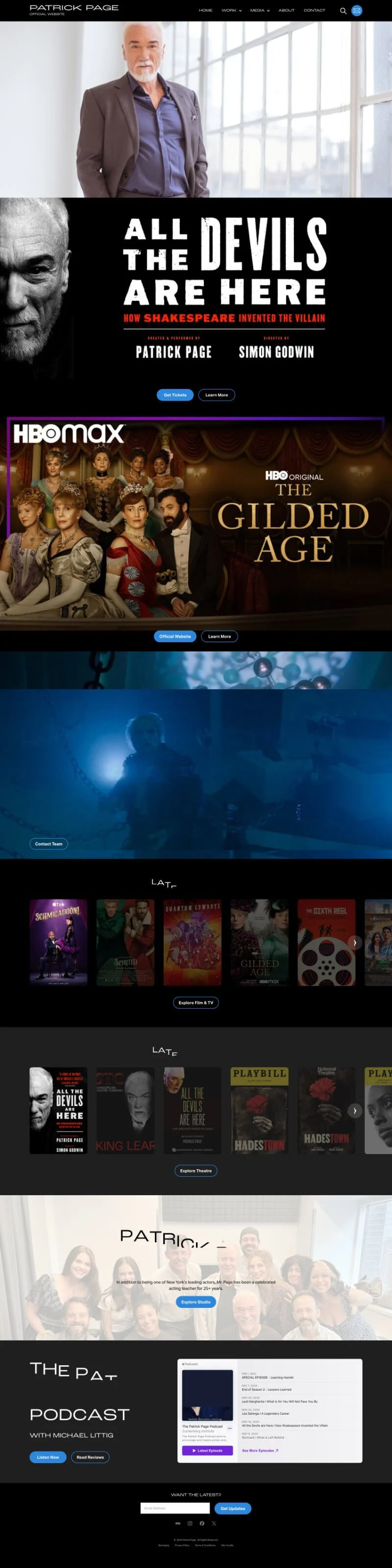Click the Explore Film & TV button
392x1568 pixels.
[196, 1003]
